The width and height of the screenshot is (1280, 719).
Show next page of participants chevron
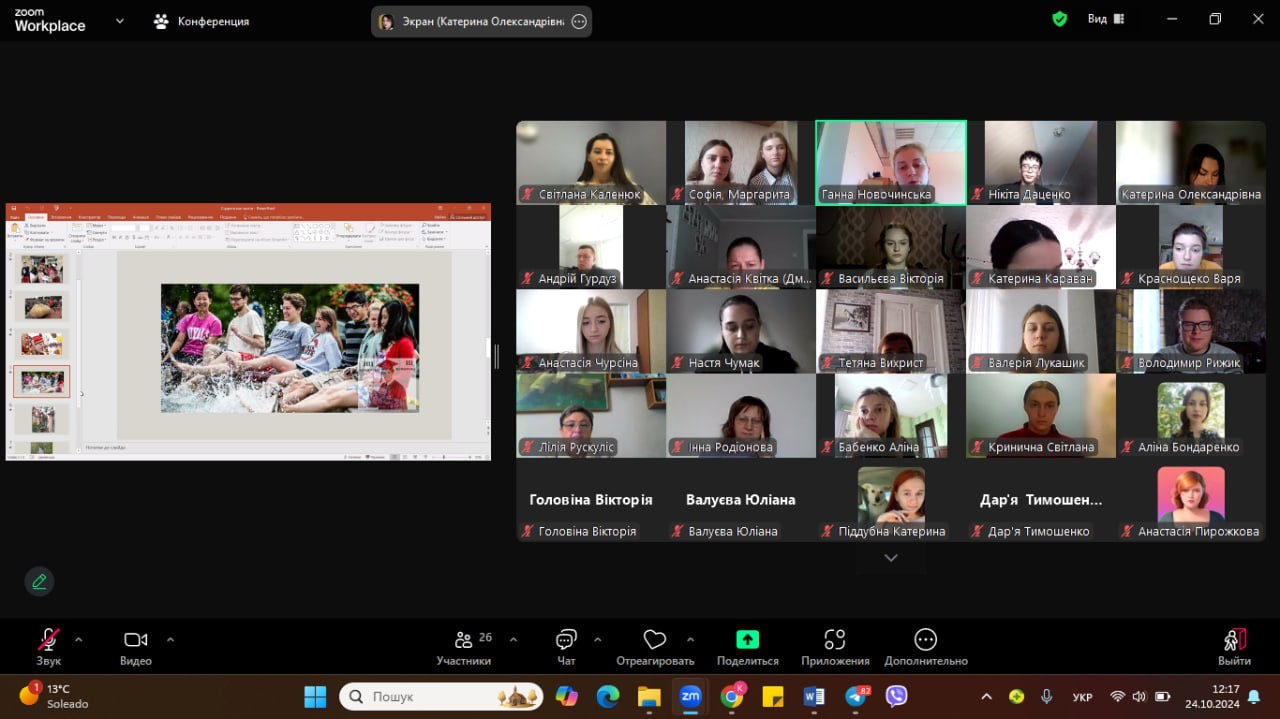coord(891,558)
